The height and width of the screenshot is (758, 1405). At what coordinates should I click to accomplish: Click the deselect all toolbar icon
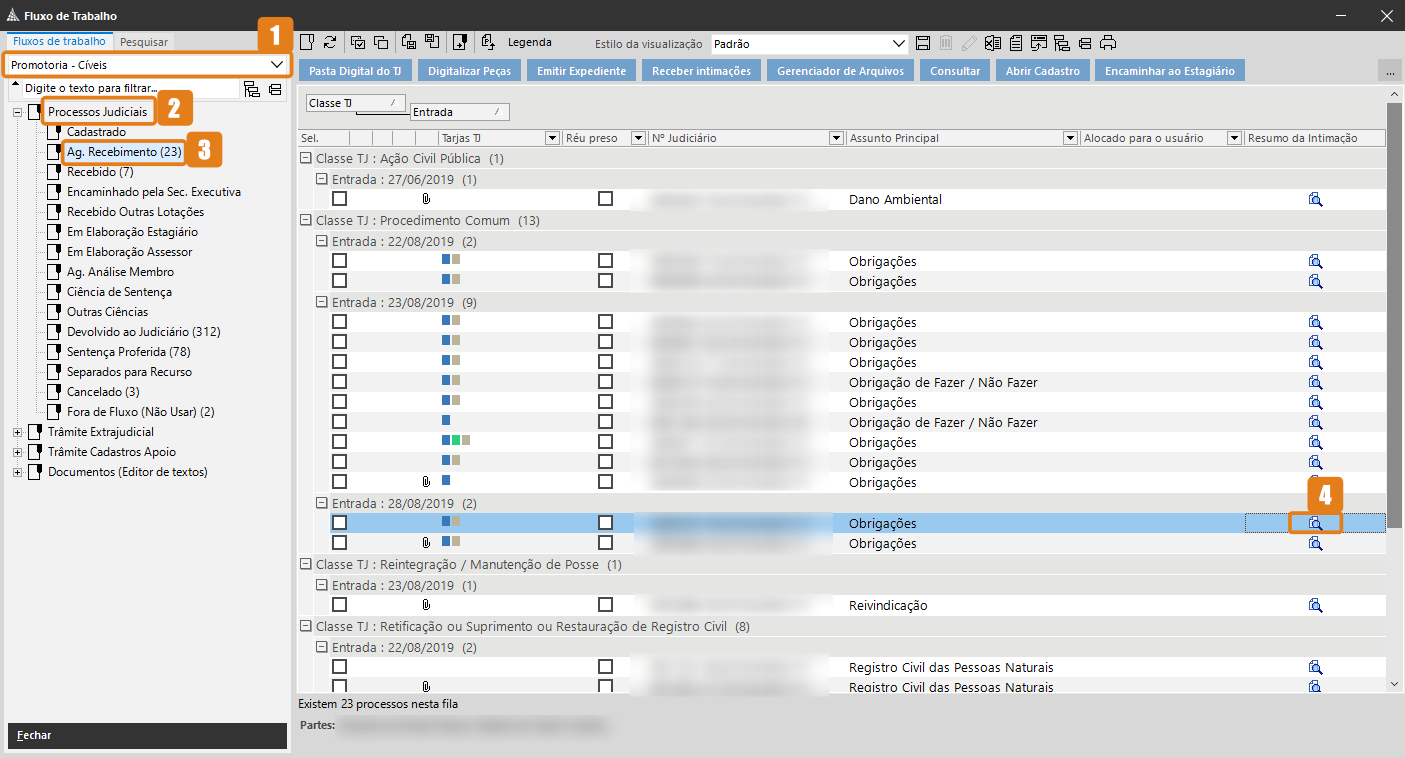click(x=381, y=42)
